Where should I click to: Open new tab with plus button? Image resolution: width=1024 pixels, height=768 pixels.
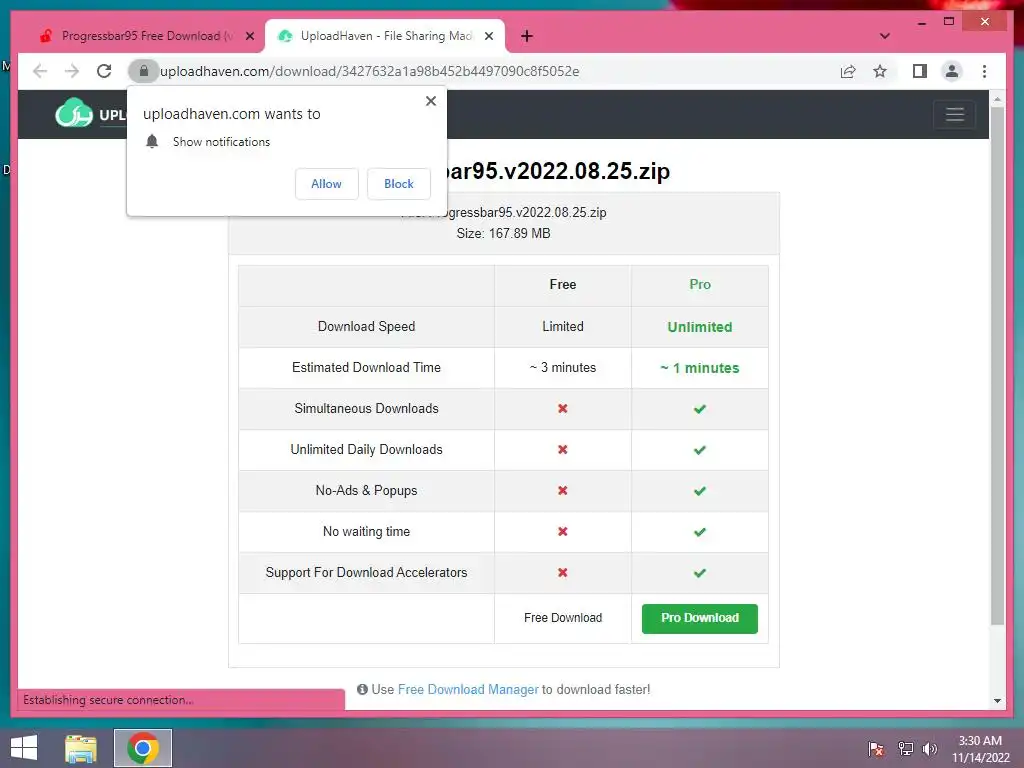click(527, 36)
